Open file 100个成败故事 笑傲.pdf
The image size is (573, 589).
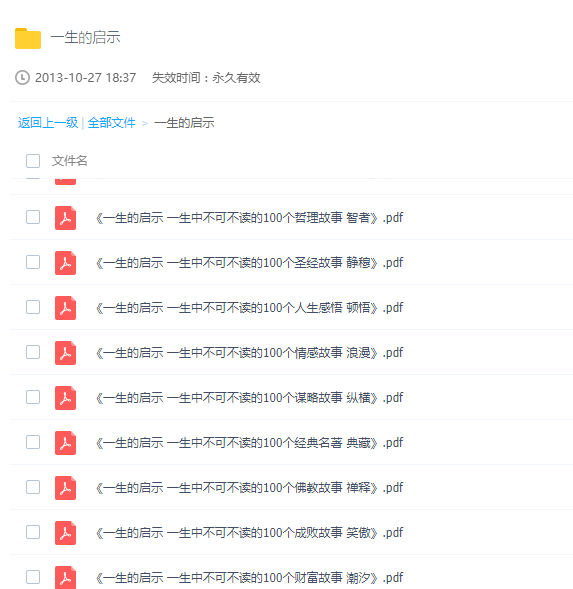249,533
